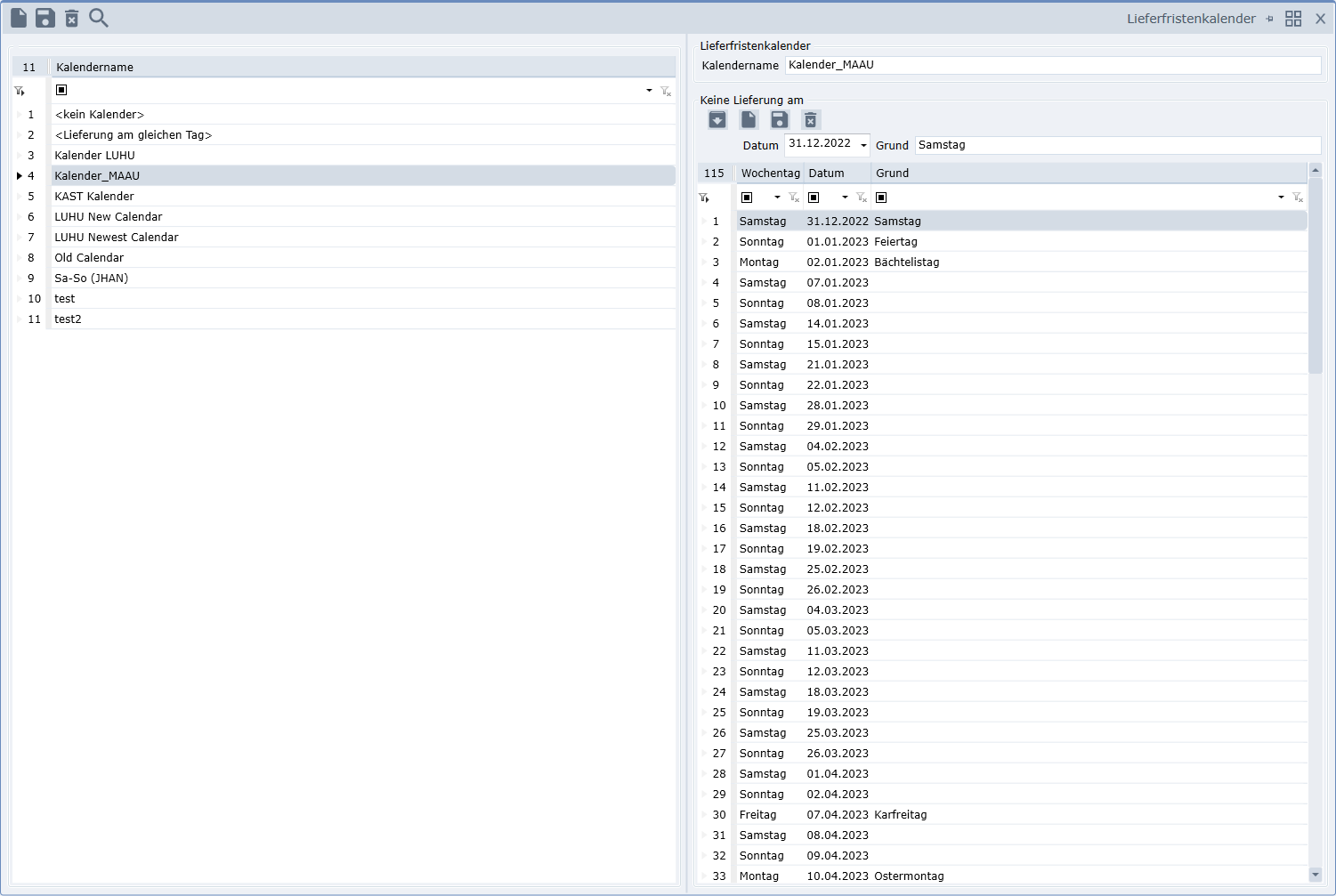
Task: Open search with the magnifier icon
Action: [99, 18]
